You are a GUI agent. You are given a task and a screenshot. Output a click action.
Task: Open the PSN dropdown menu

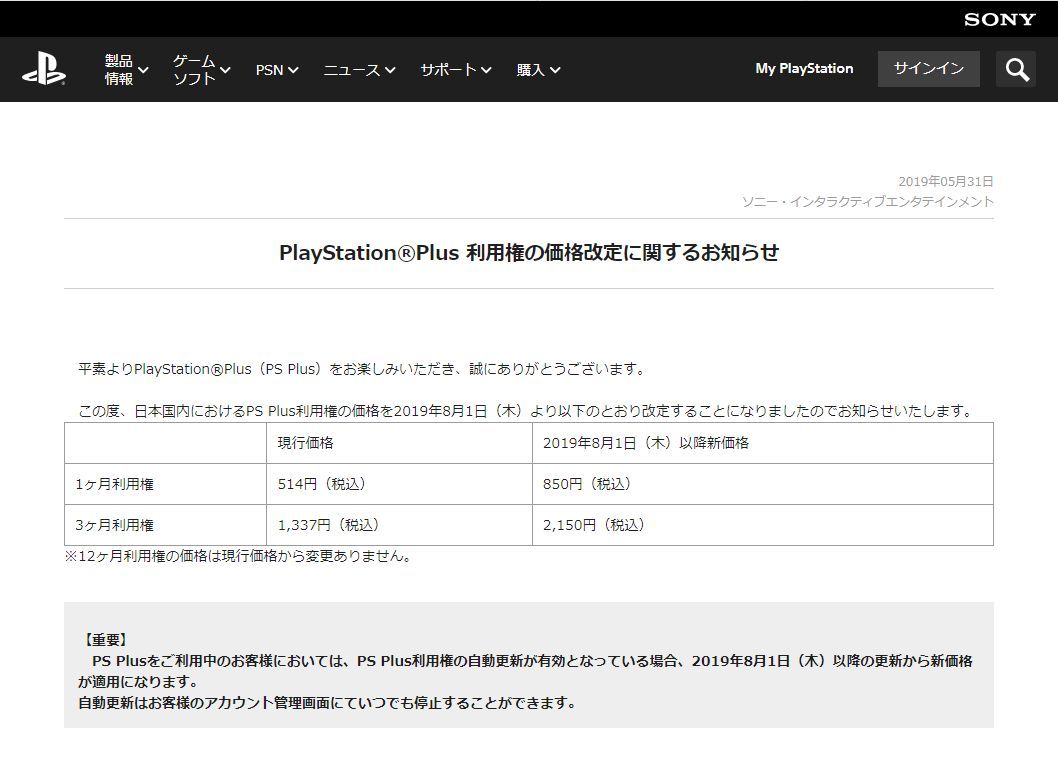click(277, 70)
